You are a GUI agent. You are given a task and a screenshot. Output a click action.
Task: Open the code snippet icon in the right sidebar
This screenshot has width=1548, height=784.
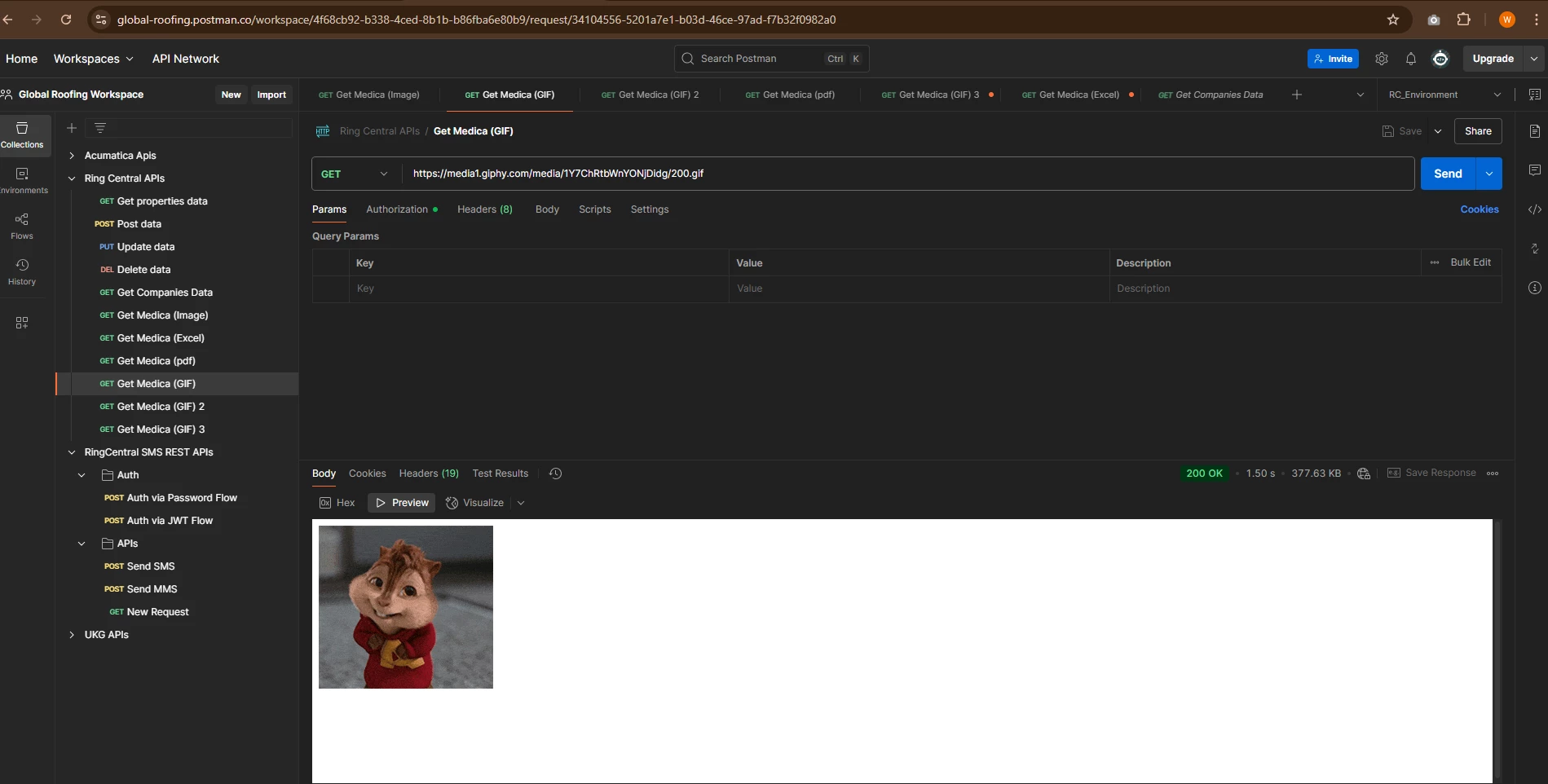(x=1534, y=209)
